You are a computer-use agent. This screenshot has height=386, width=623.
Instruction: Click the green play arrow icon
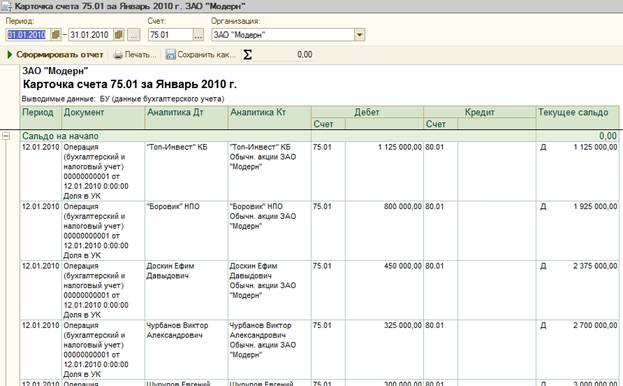click(x=10, y=55)
